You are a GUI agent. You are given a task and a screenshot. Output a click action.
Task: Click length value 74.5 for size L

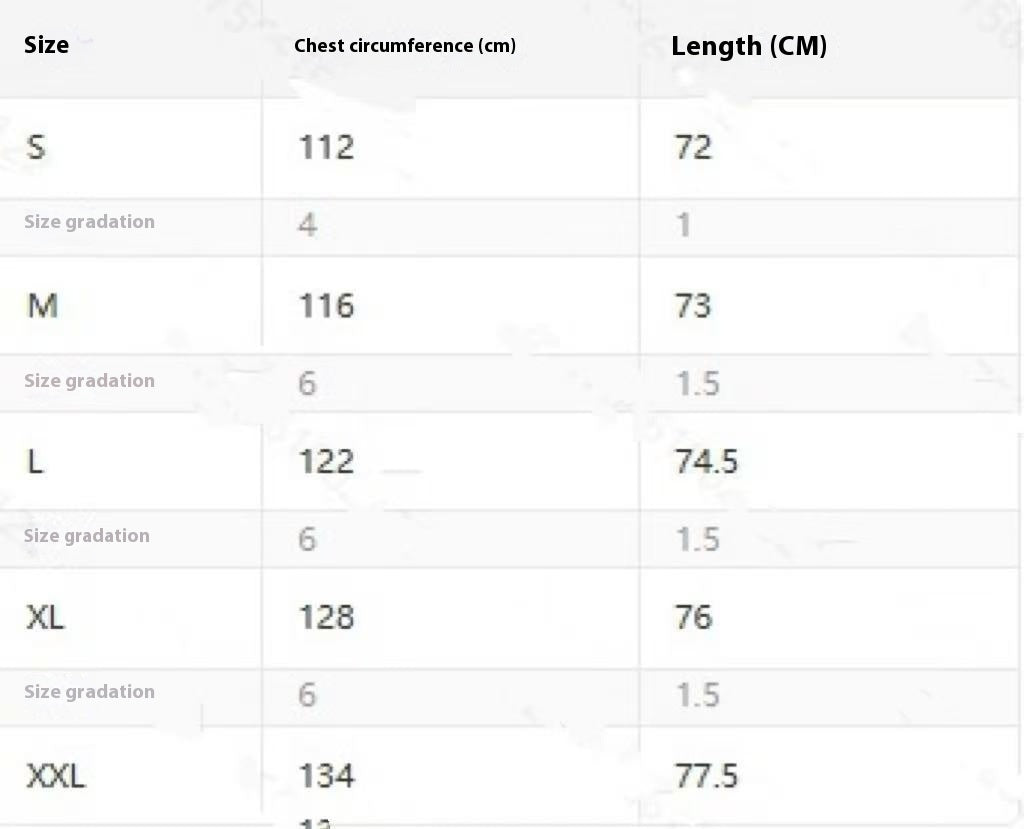[706, 461]
